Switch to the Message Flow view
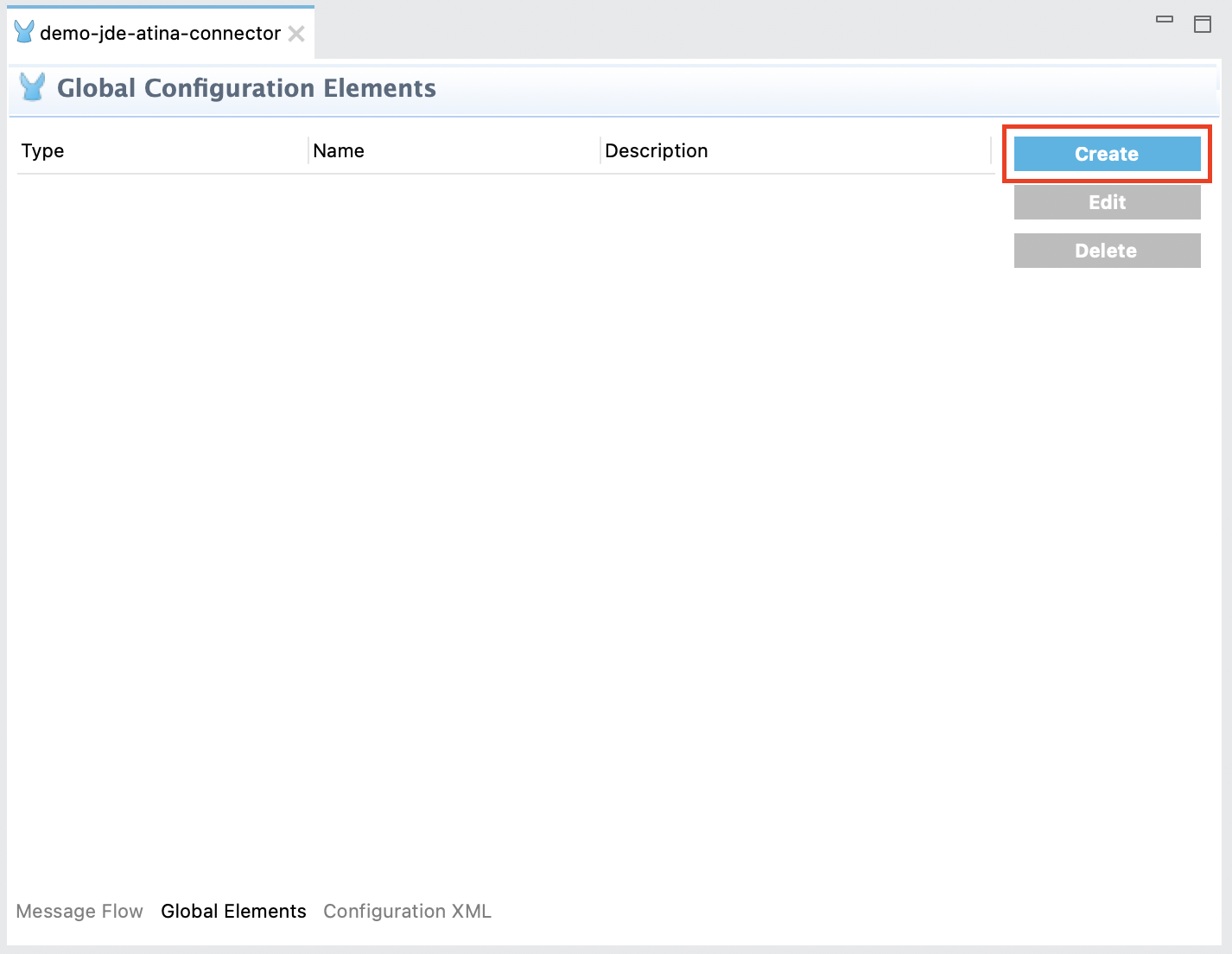Image resolution: width=1232 pixels, height=954 pixels. (x=79, y=911)
